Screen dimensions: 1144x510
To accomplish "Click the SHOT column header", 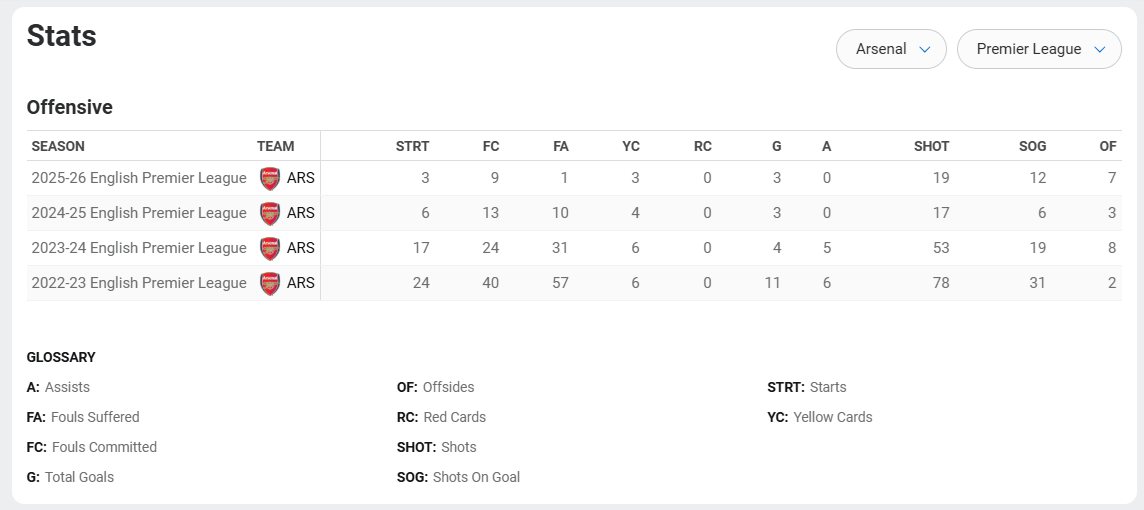I will pyautogui.click(x=931, y=146).
